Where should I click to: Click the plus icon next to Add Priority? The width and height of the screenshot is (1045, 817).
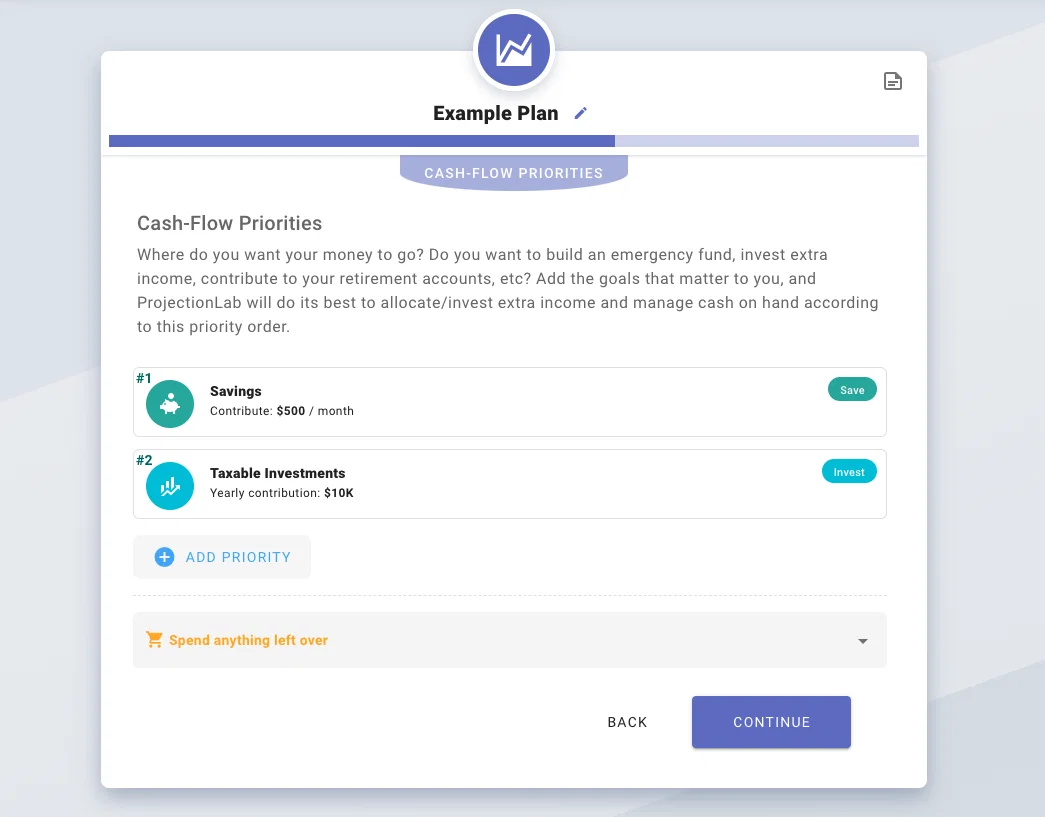[x=164, y=557]
